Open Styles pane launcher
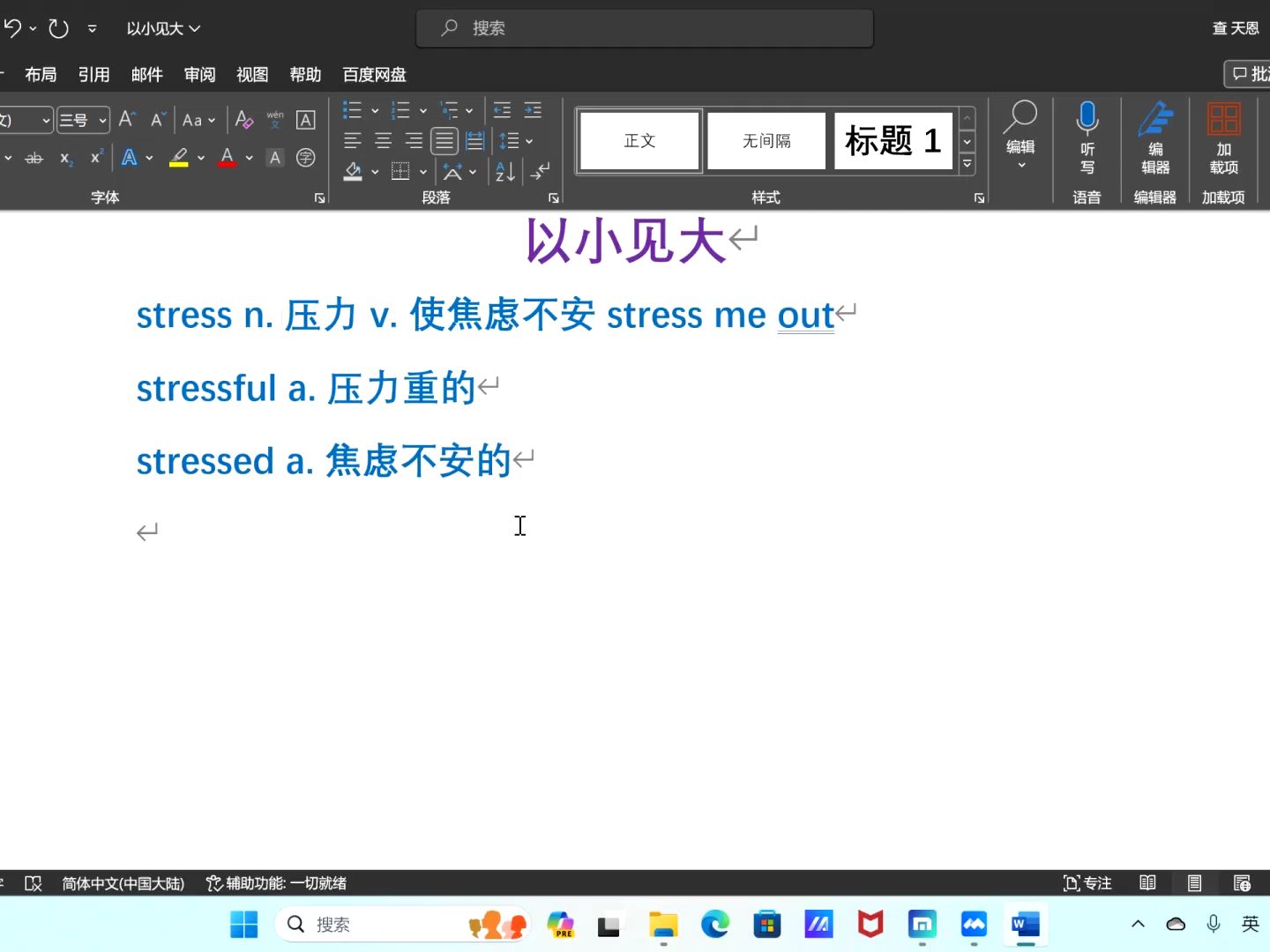Viewport: 1270px width, 952px height. (x=979, y=198)
